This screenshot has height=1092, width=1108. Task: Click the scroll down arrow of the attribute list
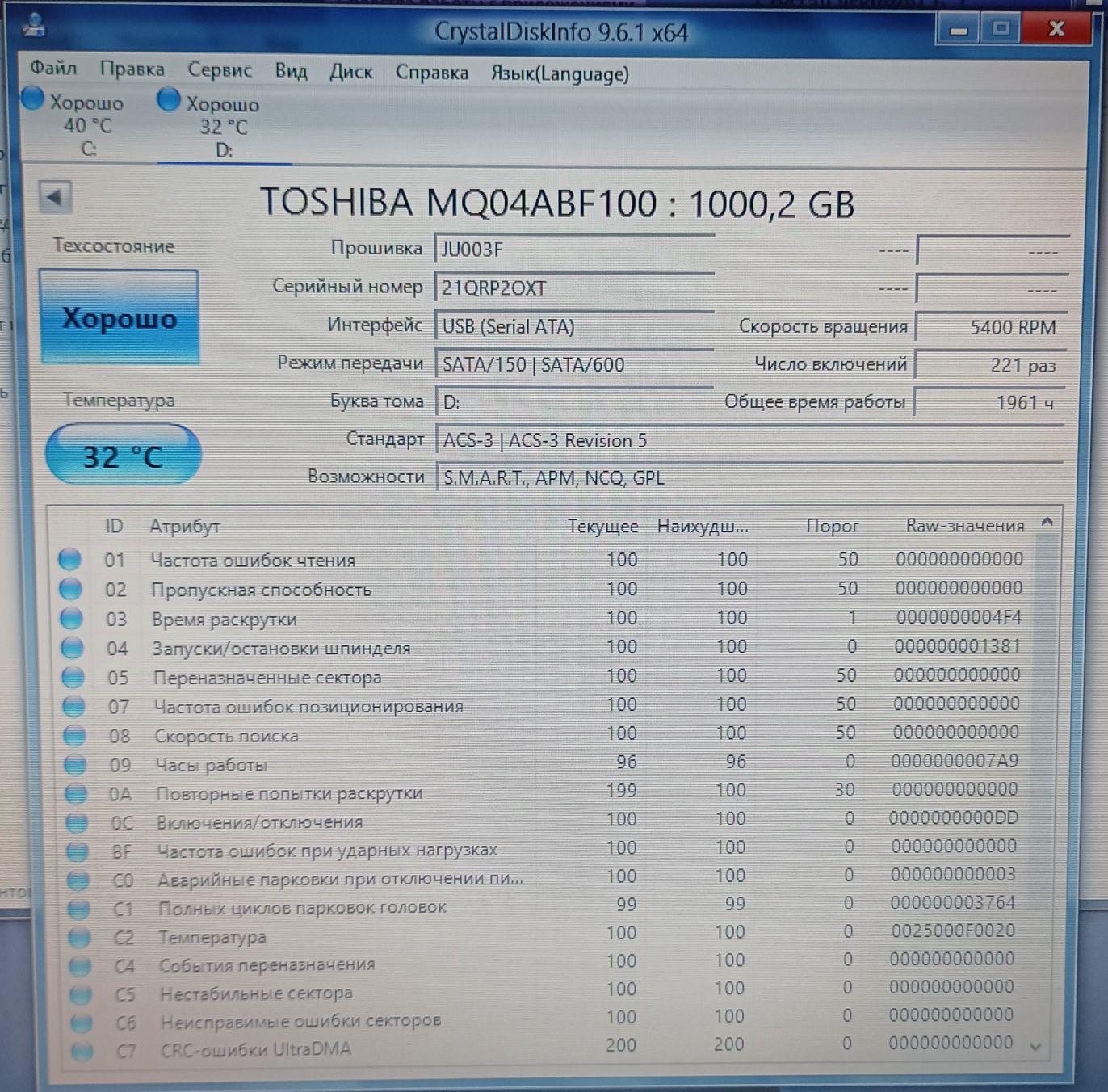(1035, 1047)
